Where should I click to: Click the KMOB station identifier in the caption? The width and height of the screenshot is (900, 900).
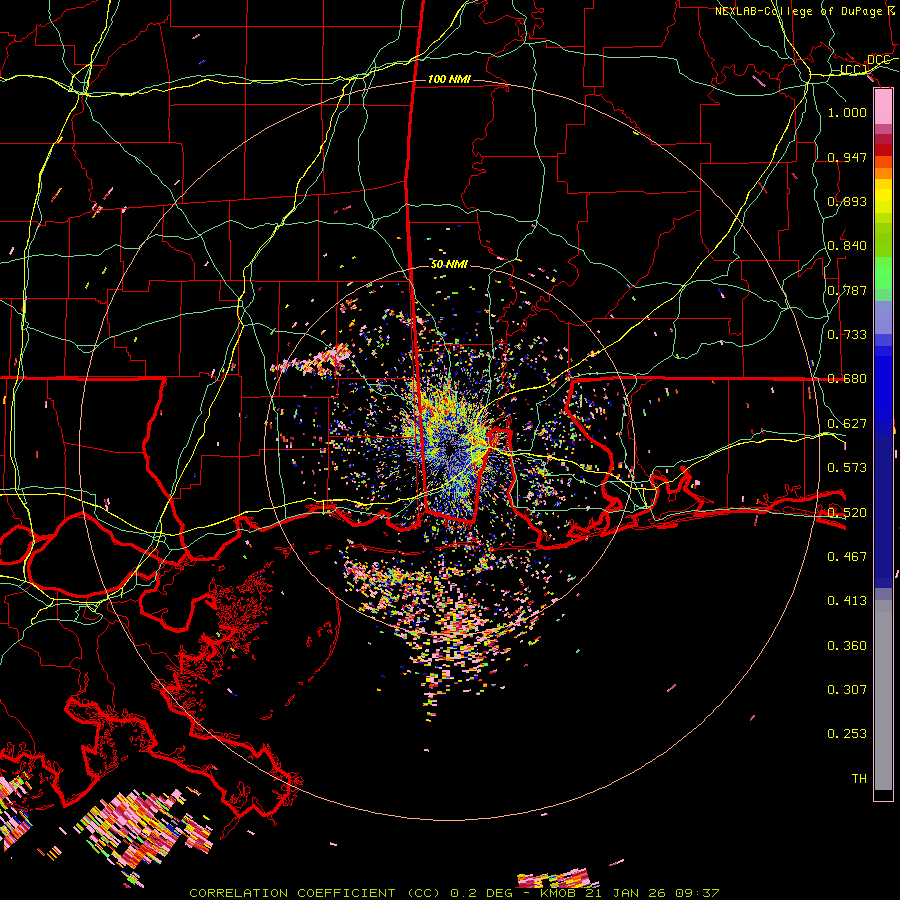click(560, 893)
